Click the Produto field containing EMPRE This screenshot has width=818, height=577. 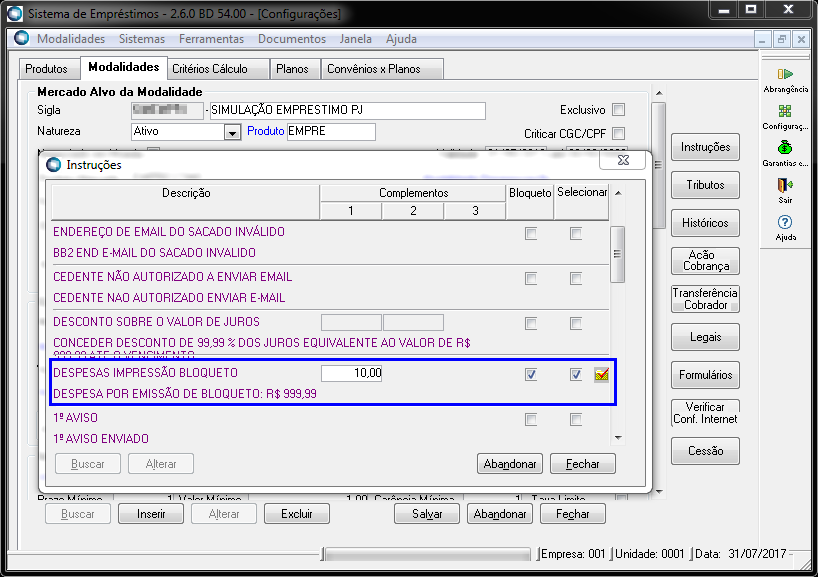331,132
